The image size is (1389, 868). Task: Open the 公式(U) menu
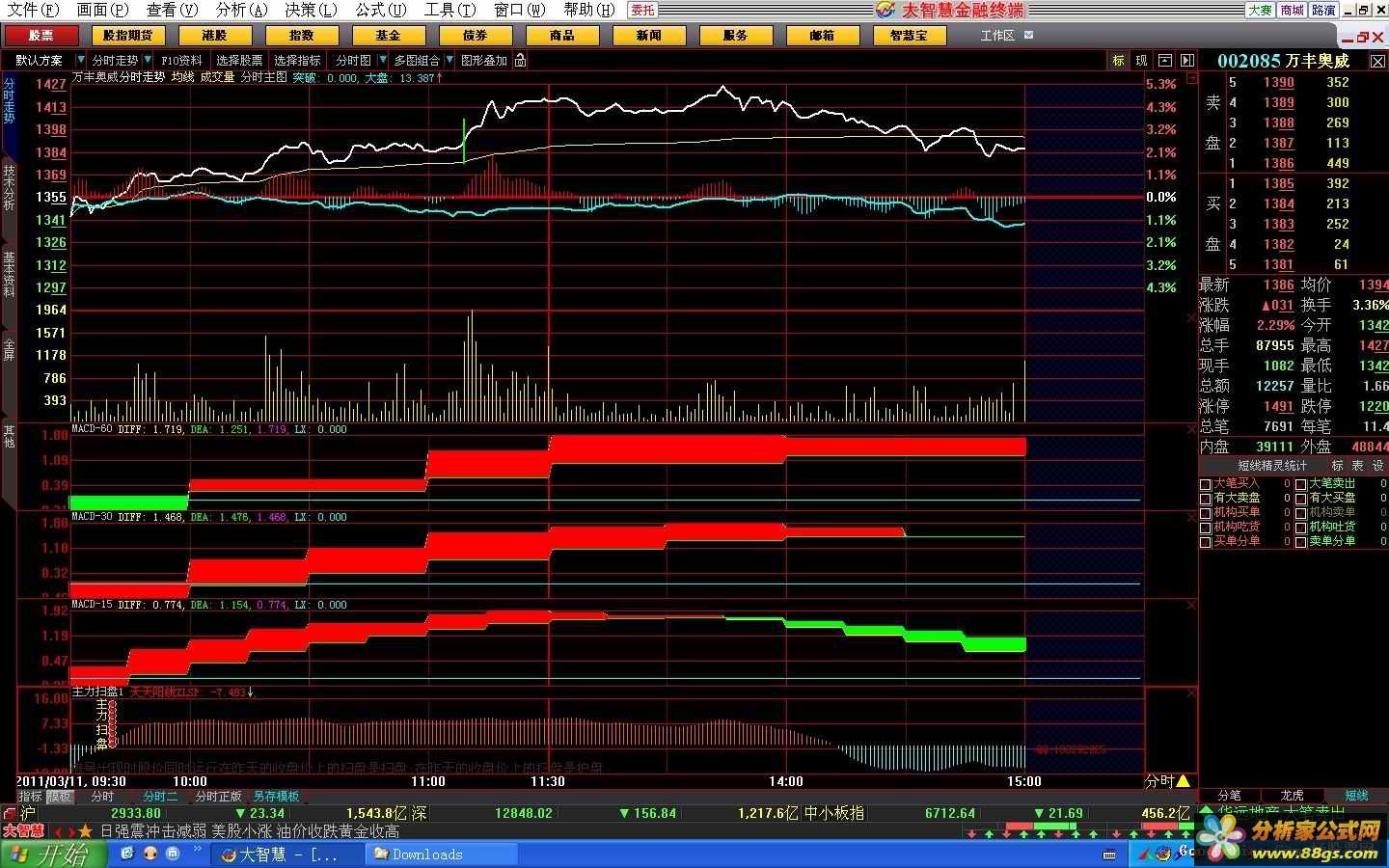coord(380,10)
